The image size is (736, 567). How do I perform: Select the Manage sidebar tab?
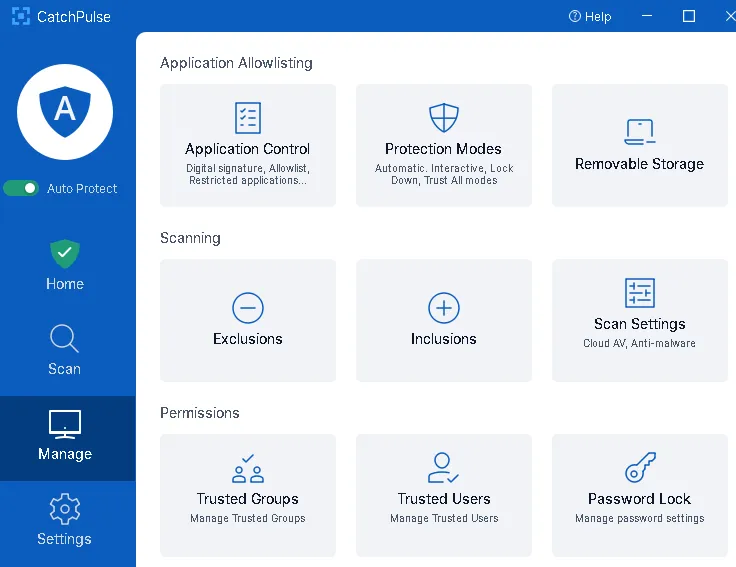[x=65, y=436]
